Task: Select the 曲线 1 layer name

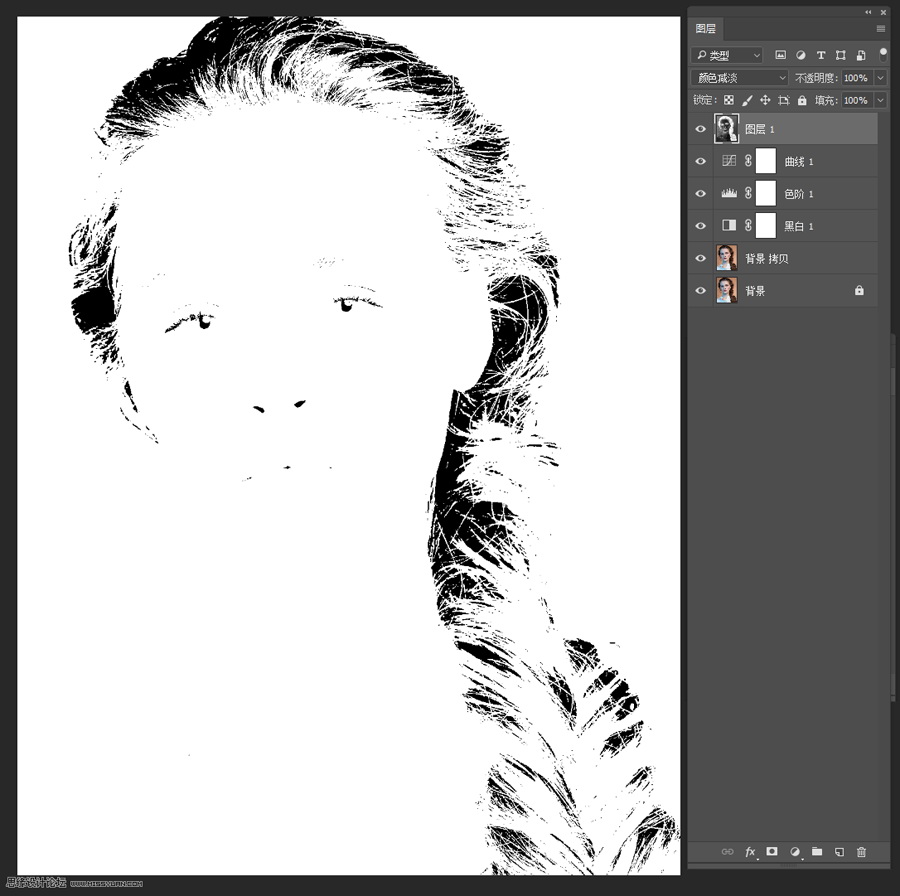Action: point(799,162)
